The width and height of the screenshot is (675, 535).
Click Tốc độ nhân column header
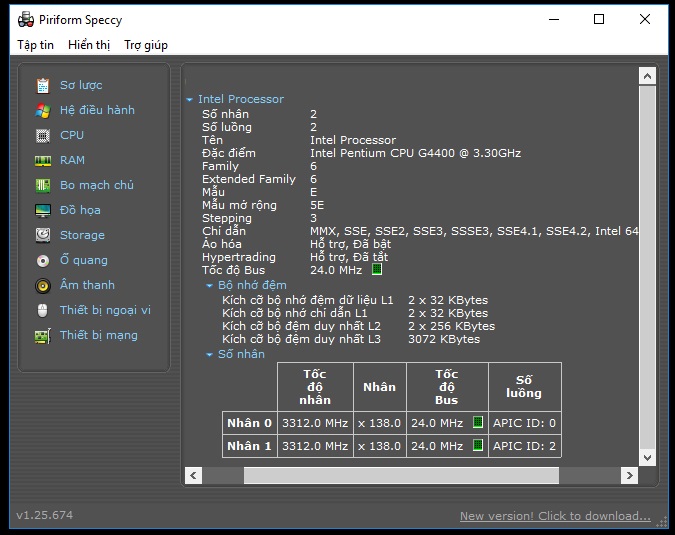coord(315,387)
